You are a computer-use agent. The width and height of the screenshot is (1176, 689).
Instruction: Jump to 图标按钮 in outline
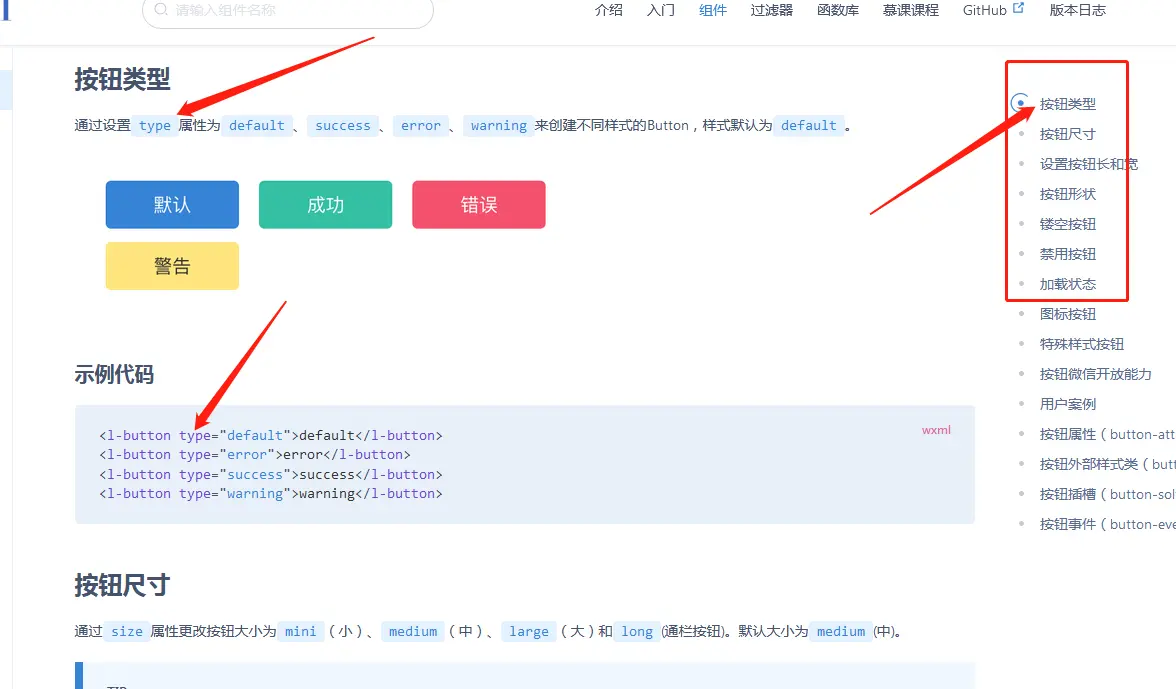1067,314
